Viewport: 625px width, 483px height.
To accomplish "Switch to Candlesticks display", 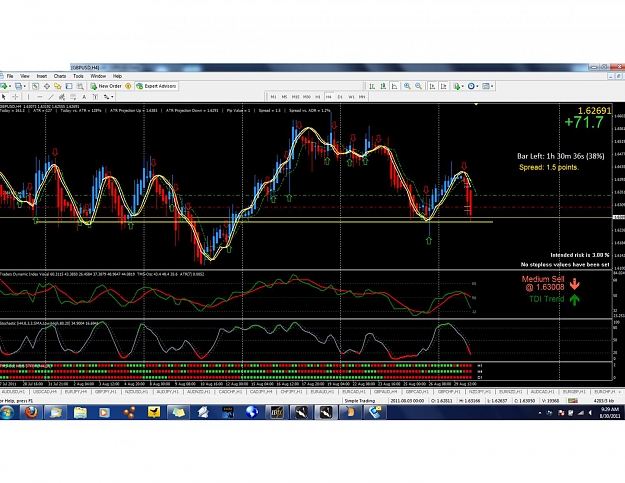I will pos(383,86).
